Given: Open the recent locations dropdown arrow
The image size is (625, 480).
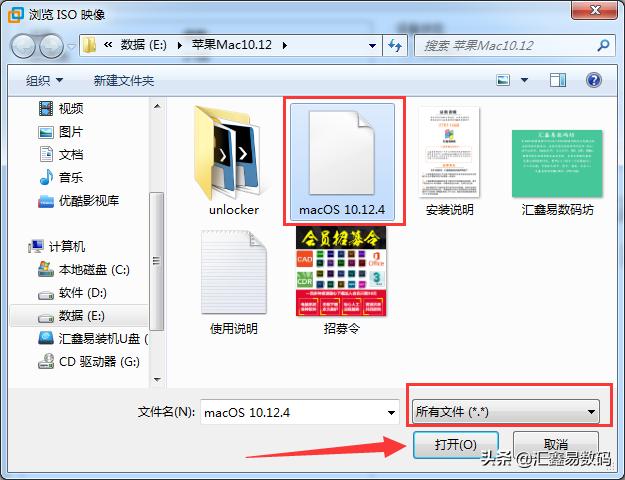Looking at the screenshot, I should (x=71, y=46).
